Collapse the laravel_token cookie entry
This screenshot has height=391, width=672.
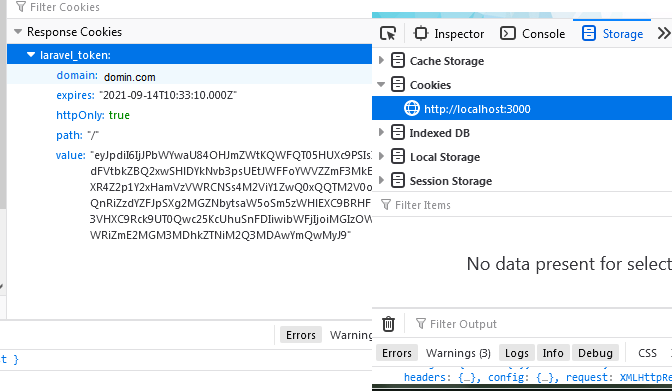point(31,55)
